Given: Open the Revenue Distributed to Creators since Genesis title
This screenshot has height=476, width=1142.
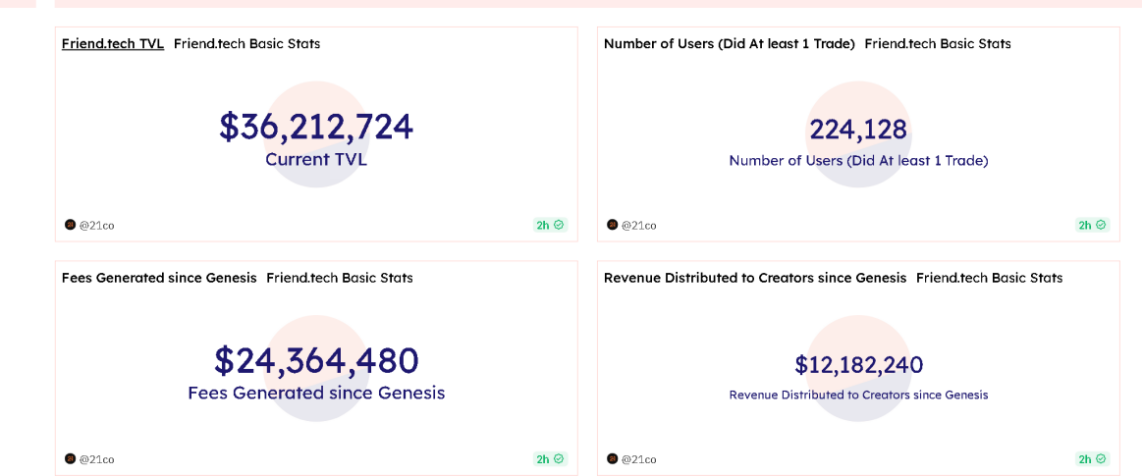Looking at the screenshot, I should (x=755, y=278).
